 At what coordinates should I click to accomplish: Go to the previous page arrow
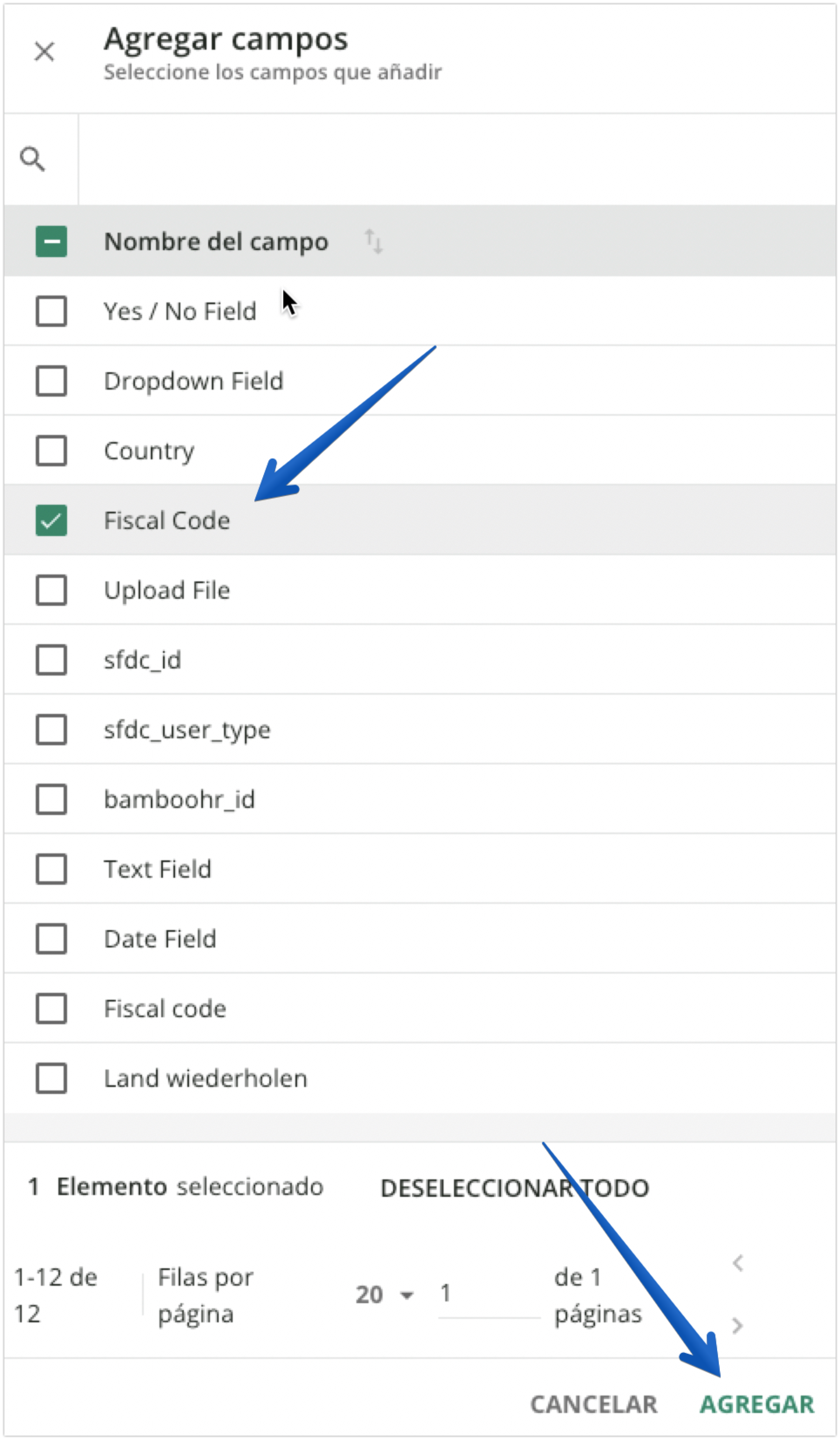(738, 1262)
